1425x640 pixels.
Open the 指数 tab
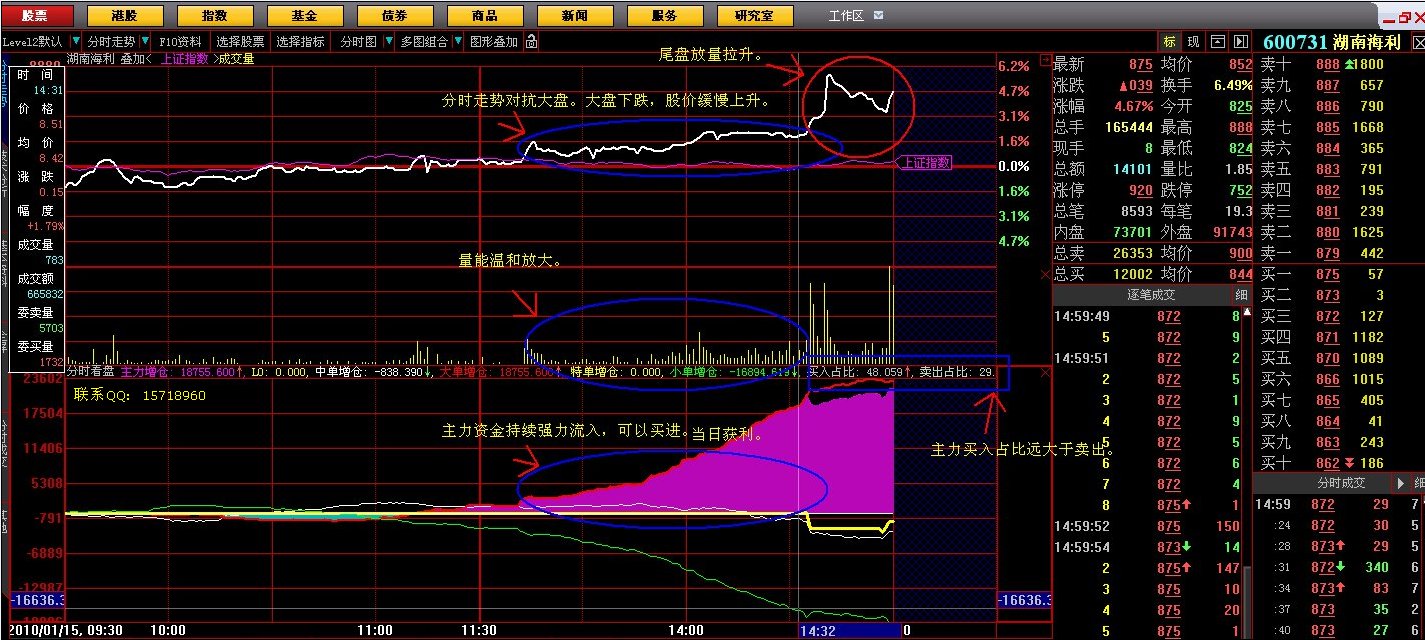pos(214,16)
